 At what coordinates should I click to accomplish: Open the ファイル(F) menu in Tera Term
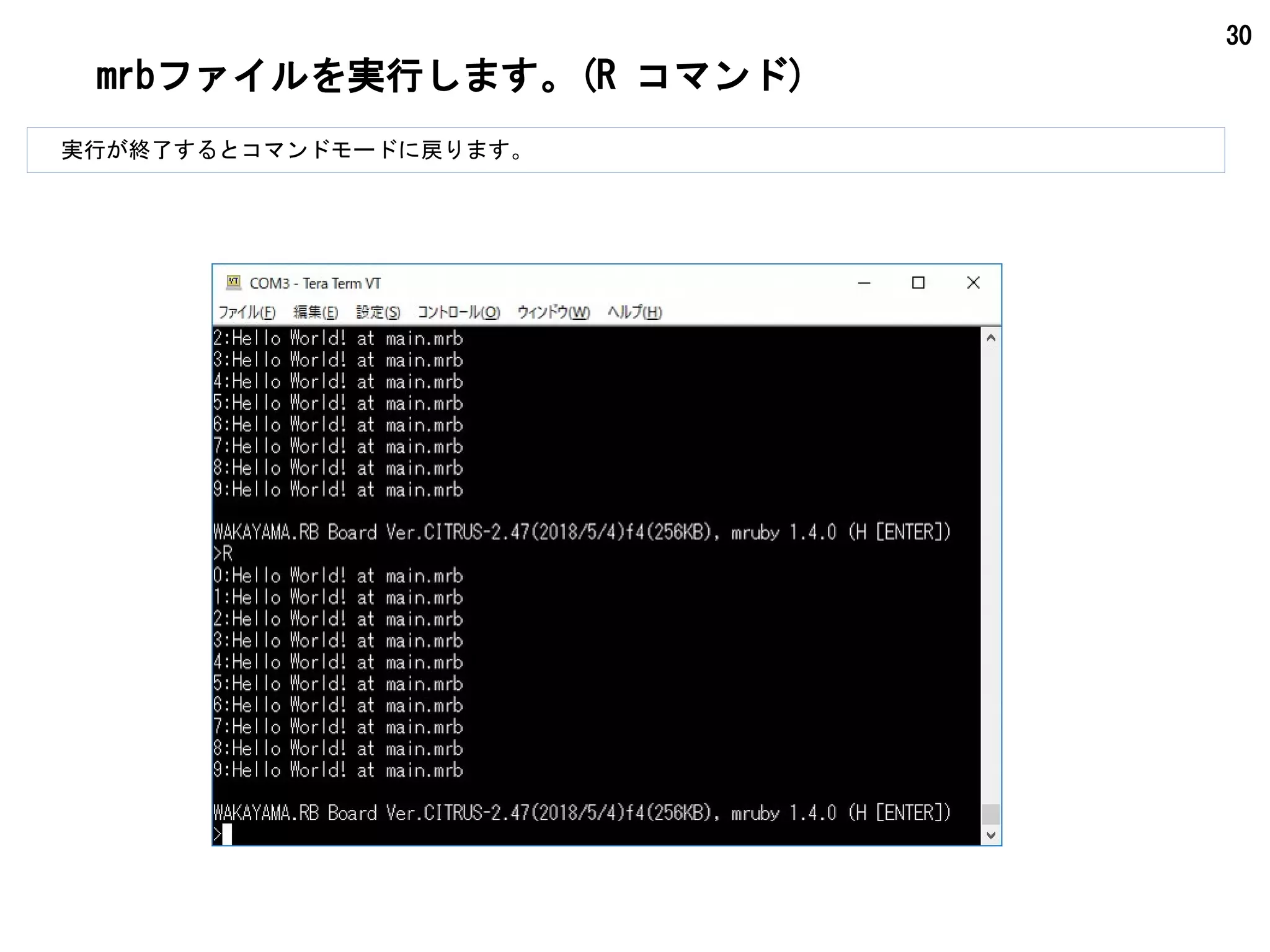tap(247, 312)
